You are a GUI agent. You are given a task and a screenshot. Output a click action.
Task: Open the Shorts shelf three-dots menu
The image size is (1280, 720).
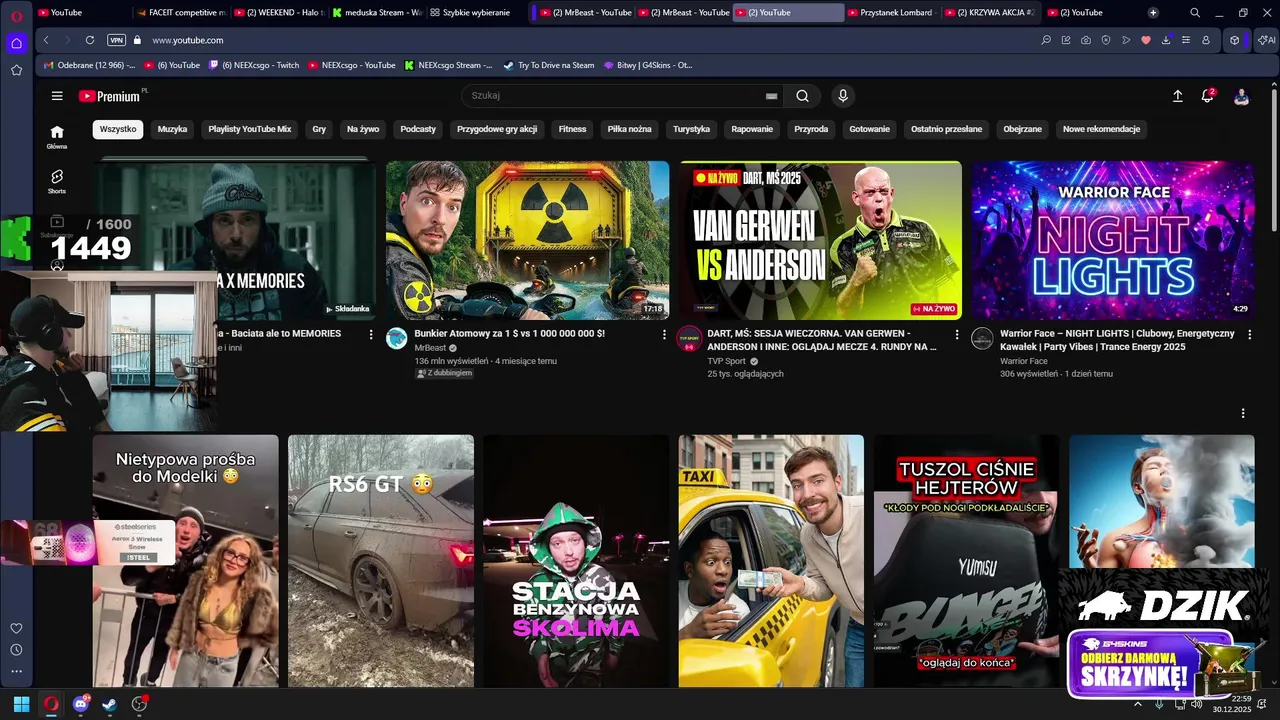point(1243,413)
